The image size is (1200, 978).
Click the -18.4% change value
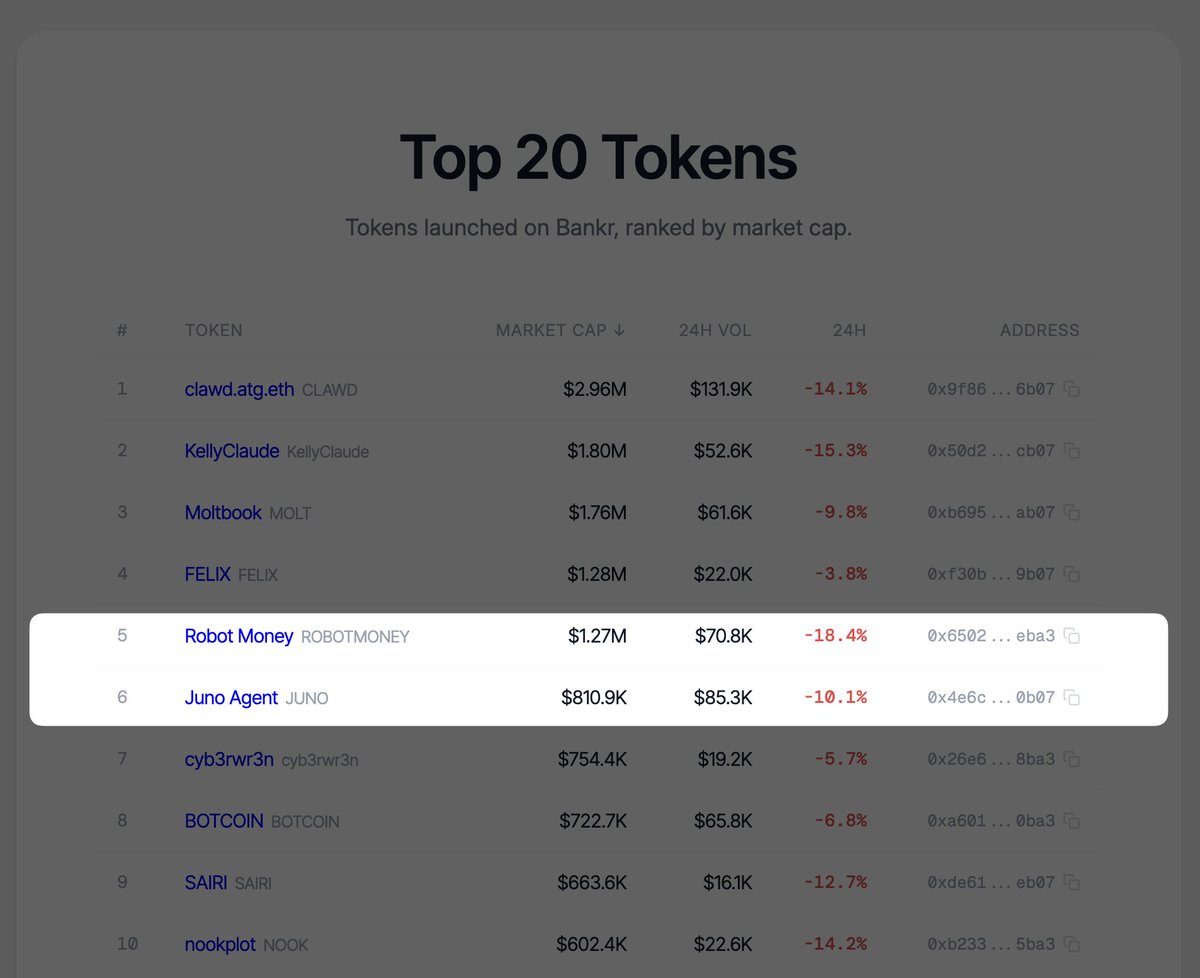tap(835, 636)
